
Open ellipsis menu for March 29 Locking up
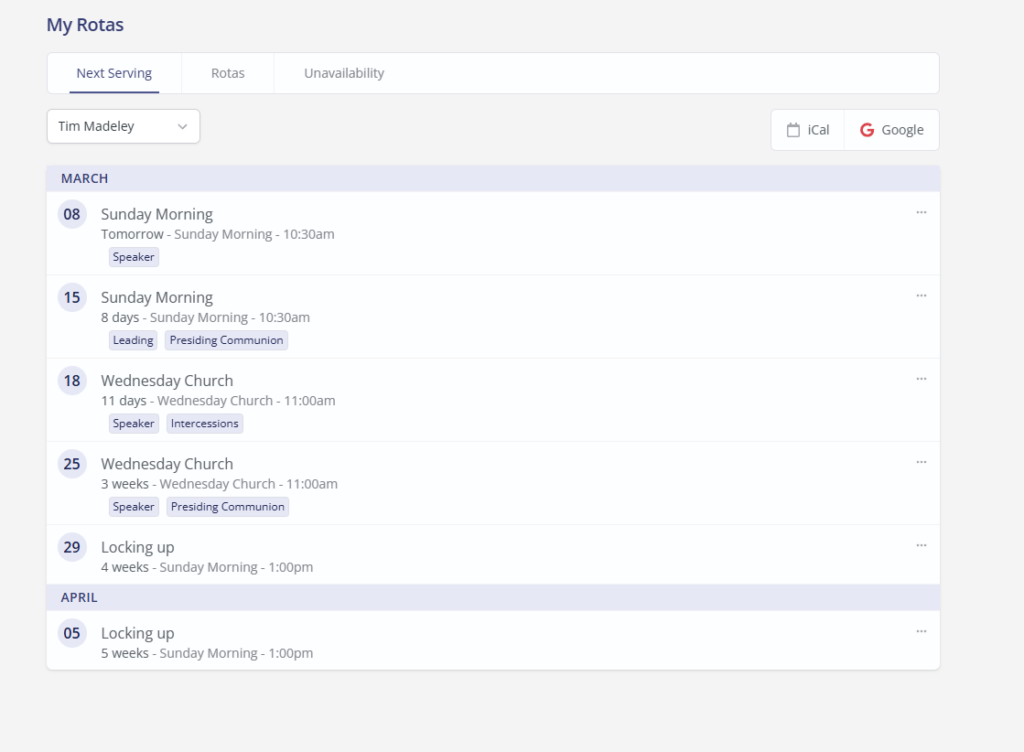point(921,544)
